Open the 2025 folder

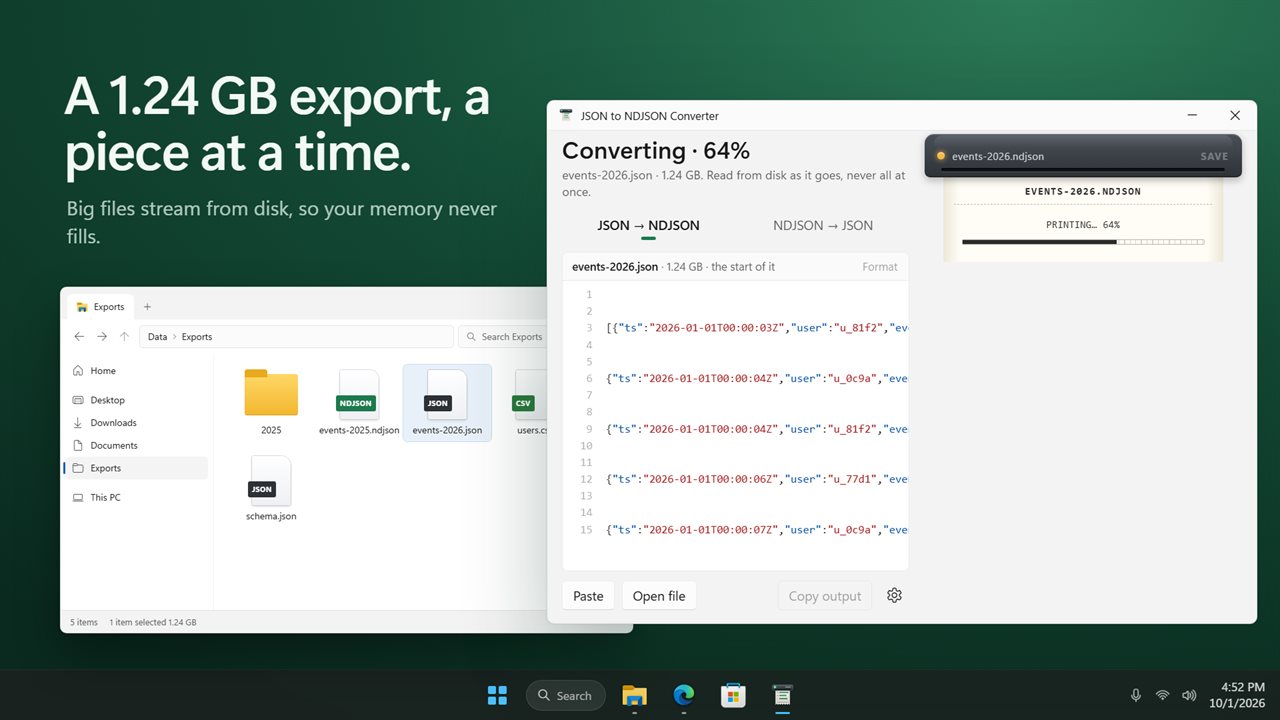[x=271, y=402]
